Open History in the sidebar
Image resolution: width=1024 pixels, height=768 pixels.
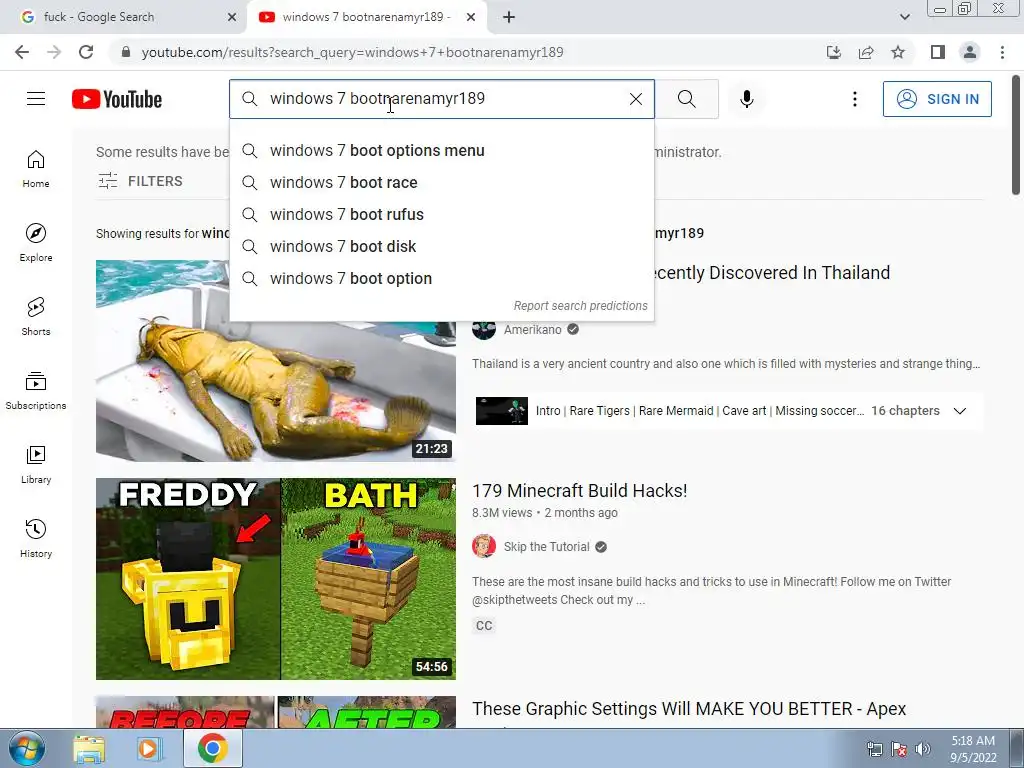(x=36, y=538)
